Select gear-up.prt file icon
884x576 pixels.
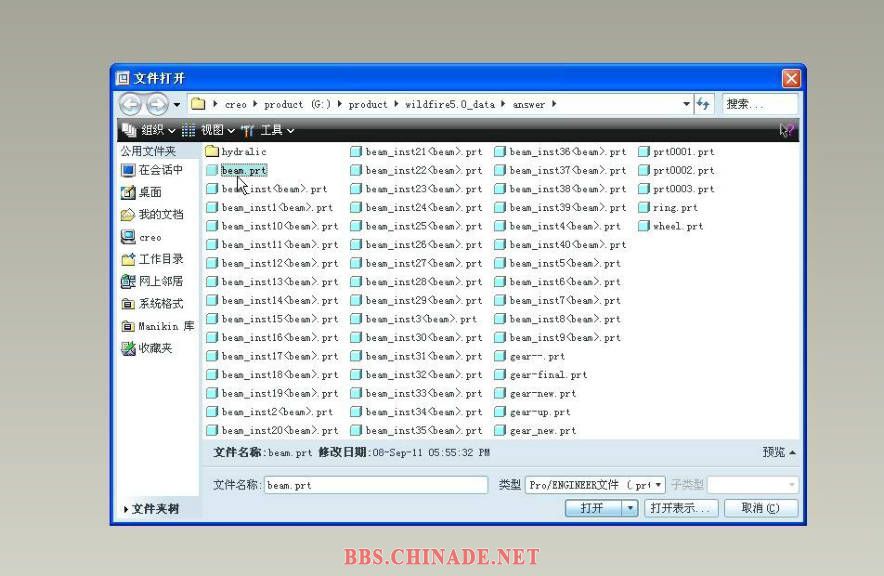tap(500, 412)
